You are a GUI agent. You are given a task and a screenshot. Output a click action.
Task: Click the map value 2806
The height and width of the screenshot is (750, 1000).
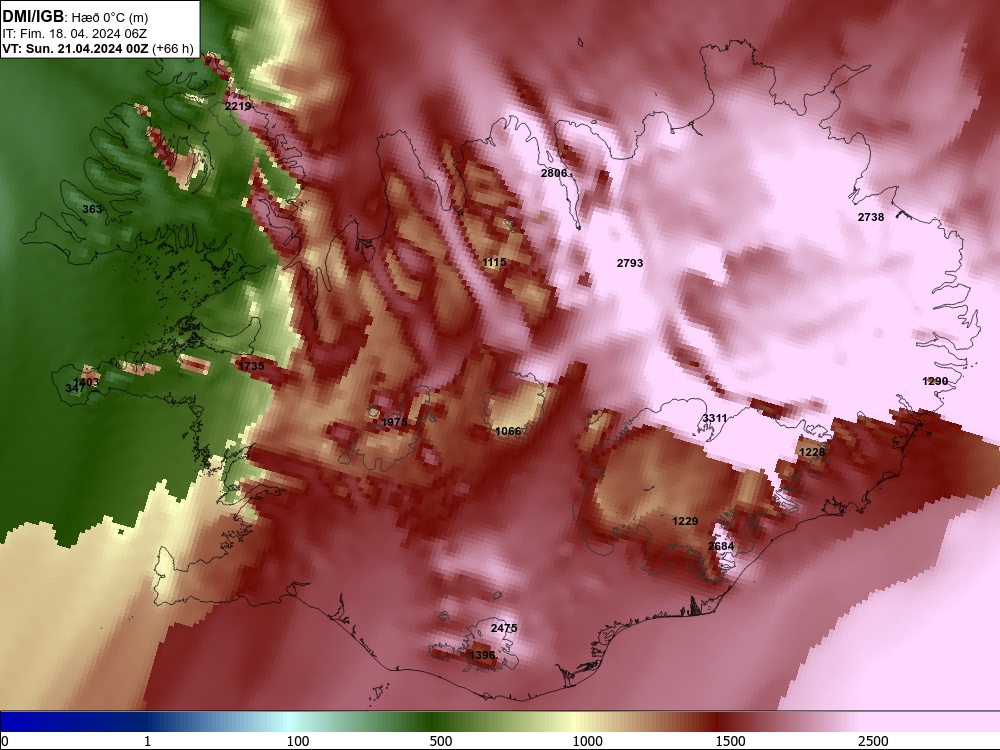point(554,173)
